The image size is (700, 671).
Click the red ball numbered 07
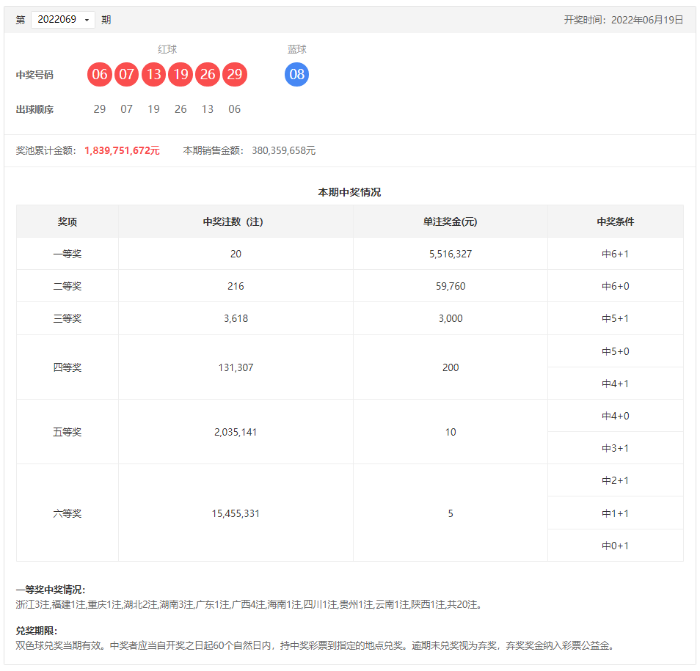tap(126, 75)
